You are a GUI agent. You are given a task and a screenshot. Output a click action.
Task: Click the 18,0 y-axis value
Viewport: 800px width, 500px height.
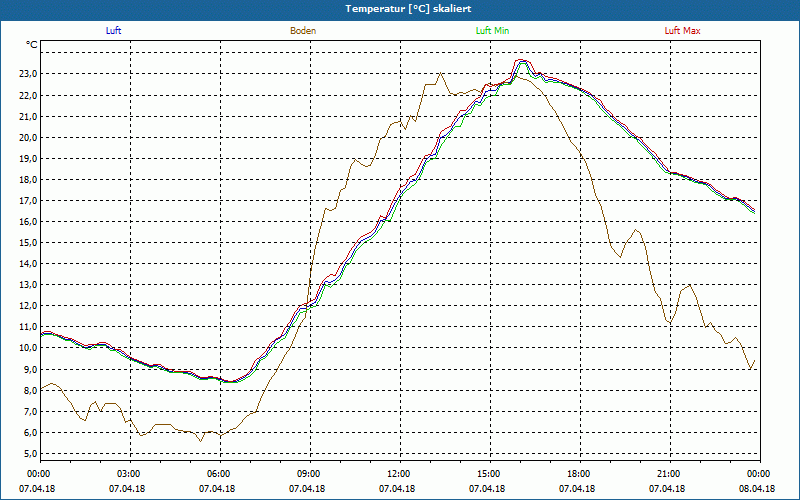pos(29,180)
